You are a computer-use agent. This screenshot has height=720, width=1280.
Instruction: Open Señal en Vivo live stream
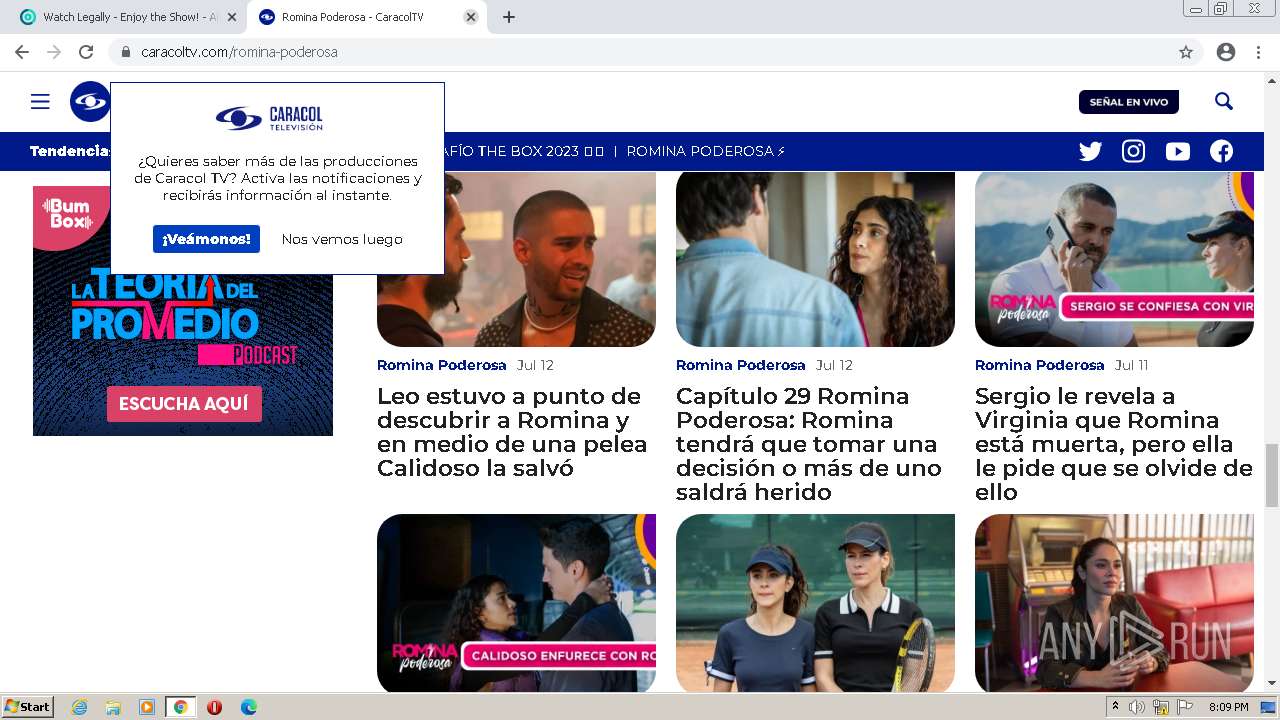[x=1129, y=102]
